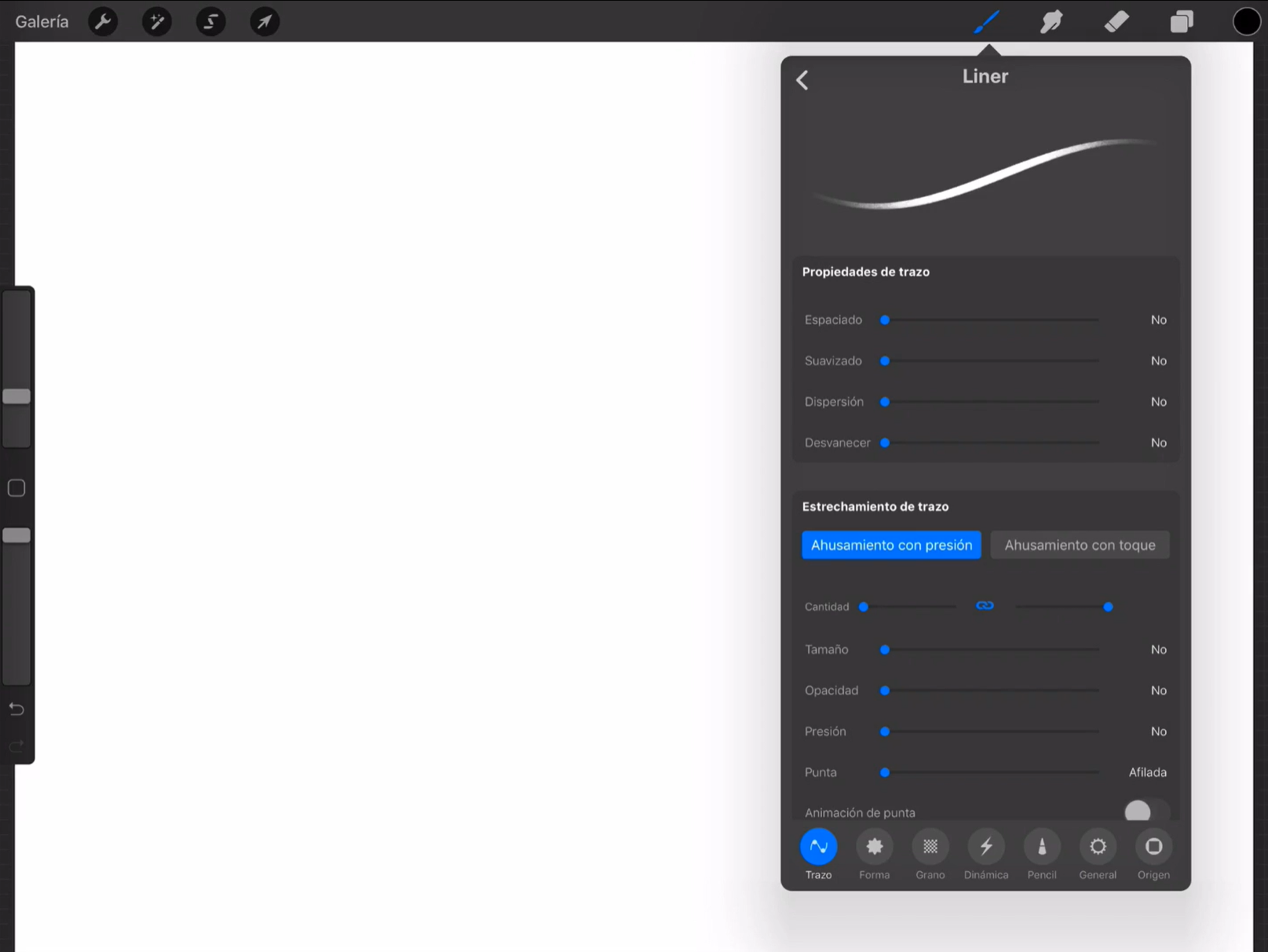Click the 'Estrechamiento de trazo' heading
1268x952 pixels.
(x=875, y=506)
